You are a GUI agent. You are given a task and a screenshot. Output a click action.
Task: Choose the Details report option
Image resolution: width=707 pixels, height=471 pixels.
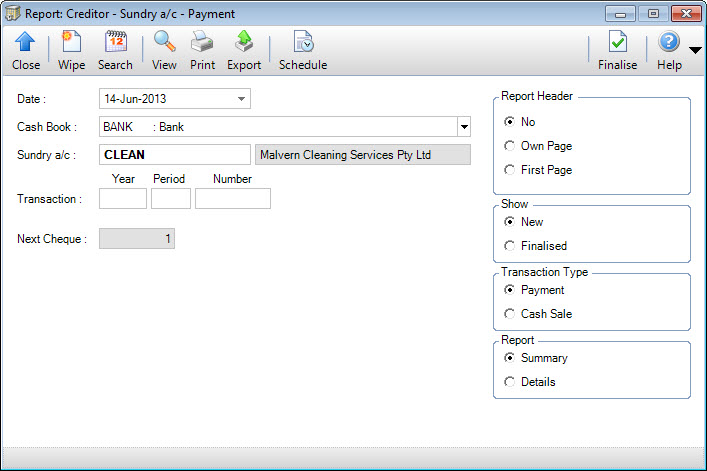coord(509,382)
